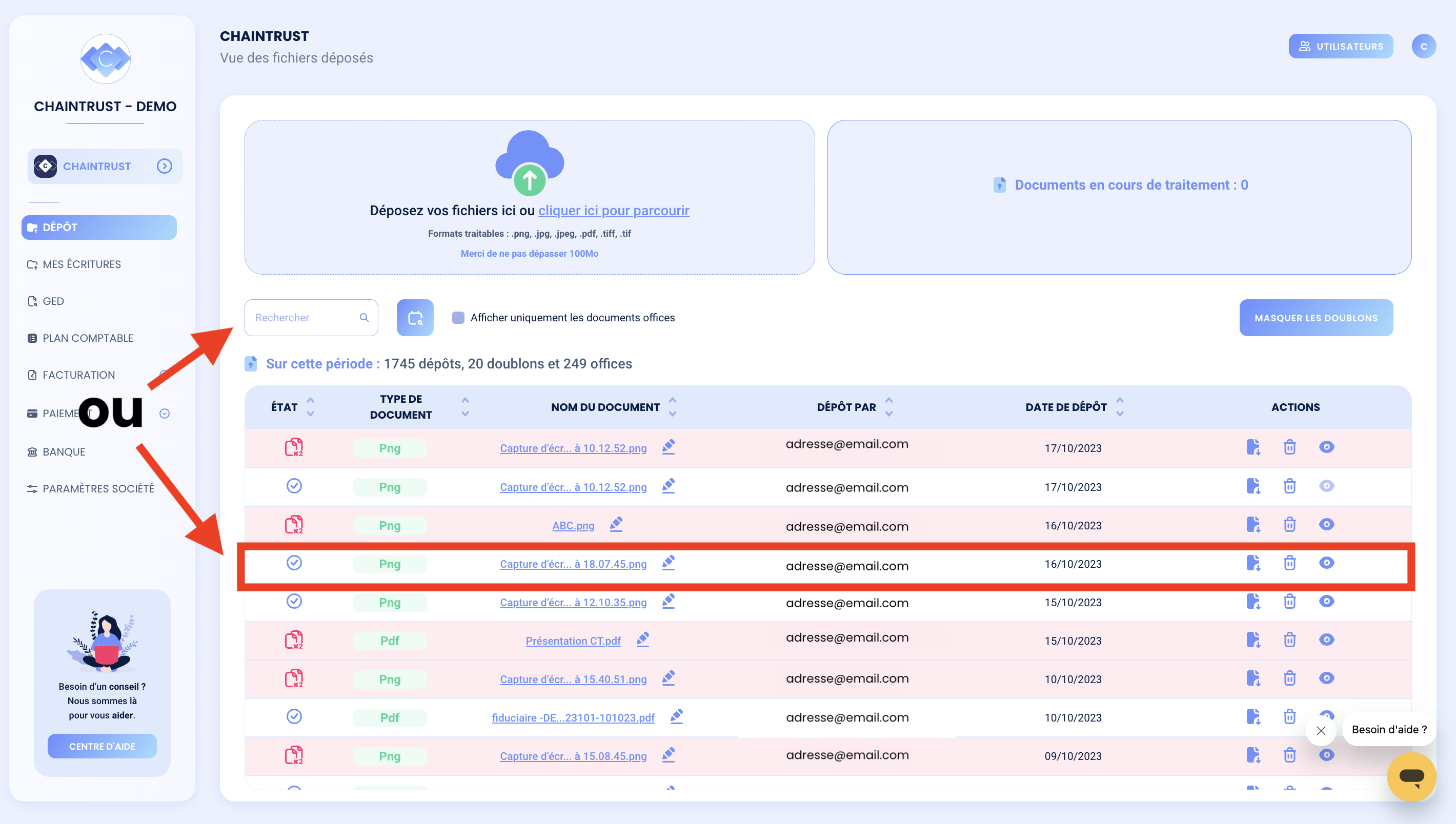Screen dimensions: 1456x824
Task: Sort by Type de document column
Action: [465, 407]
